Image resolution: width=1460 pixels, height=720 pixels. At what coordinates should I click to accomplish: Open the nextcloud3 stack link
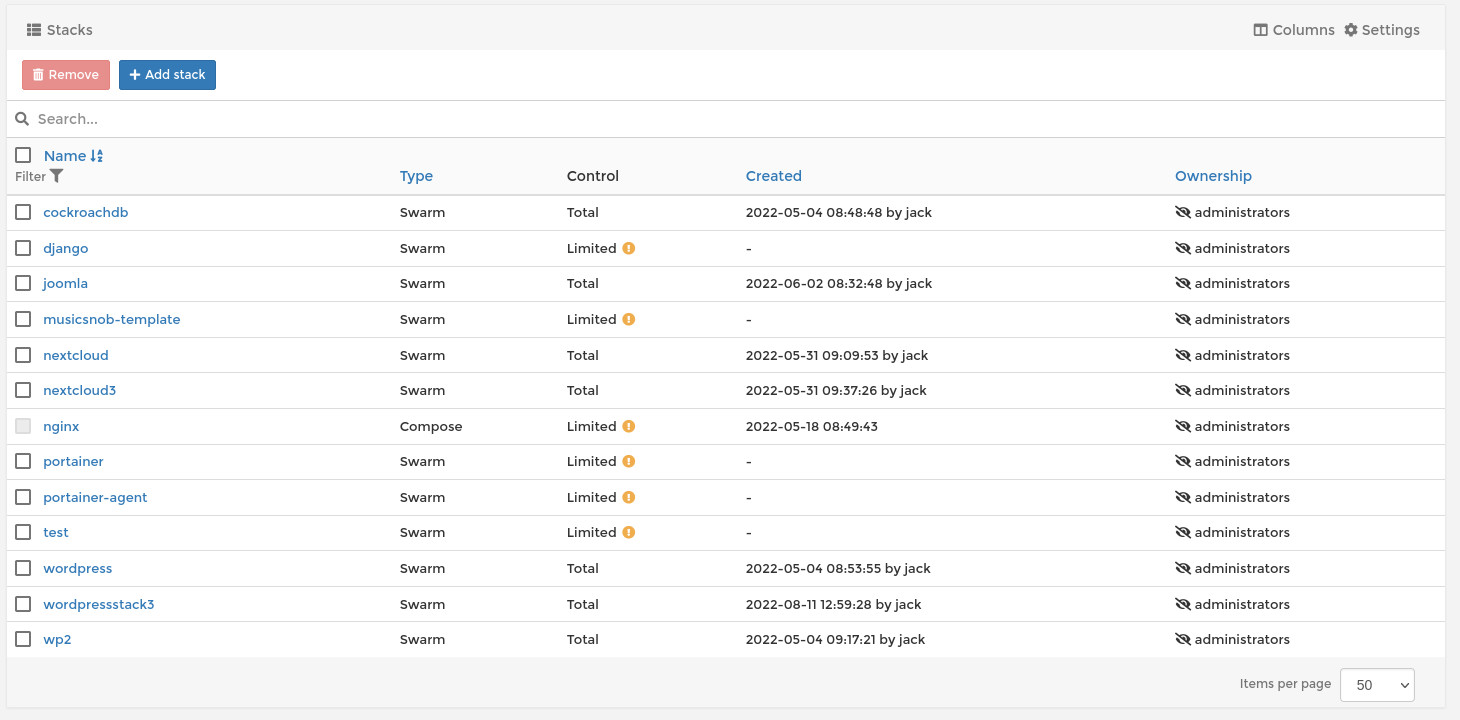pyautogui.click(x=79, y=391)
